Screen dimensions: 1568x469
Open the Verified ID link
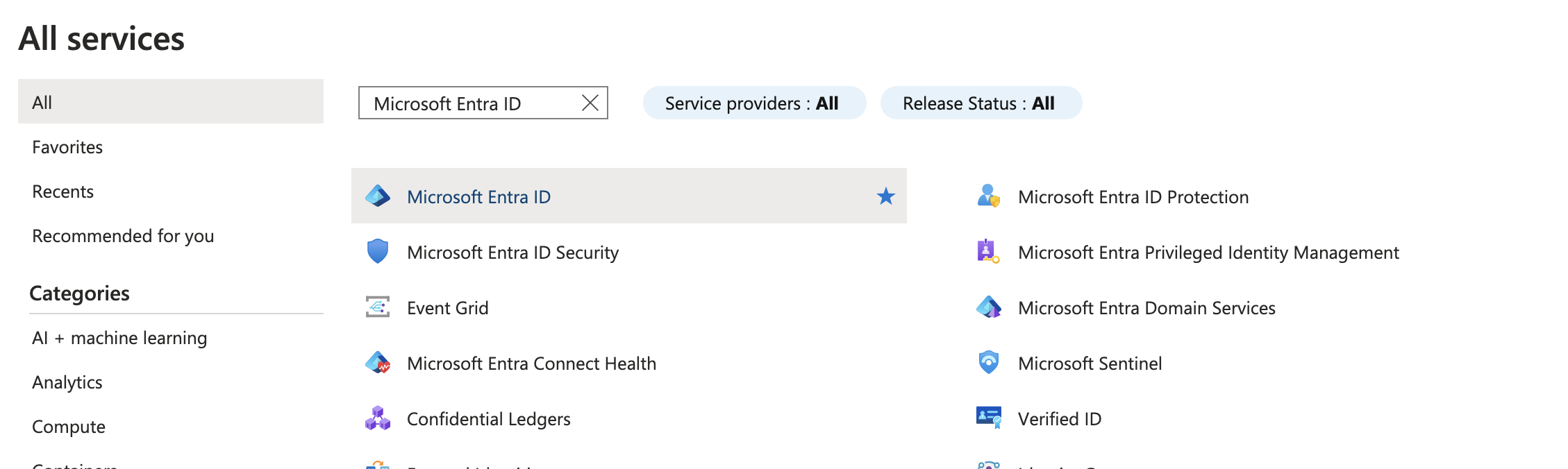click(1060, 419)
